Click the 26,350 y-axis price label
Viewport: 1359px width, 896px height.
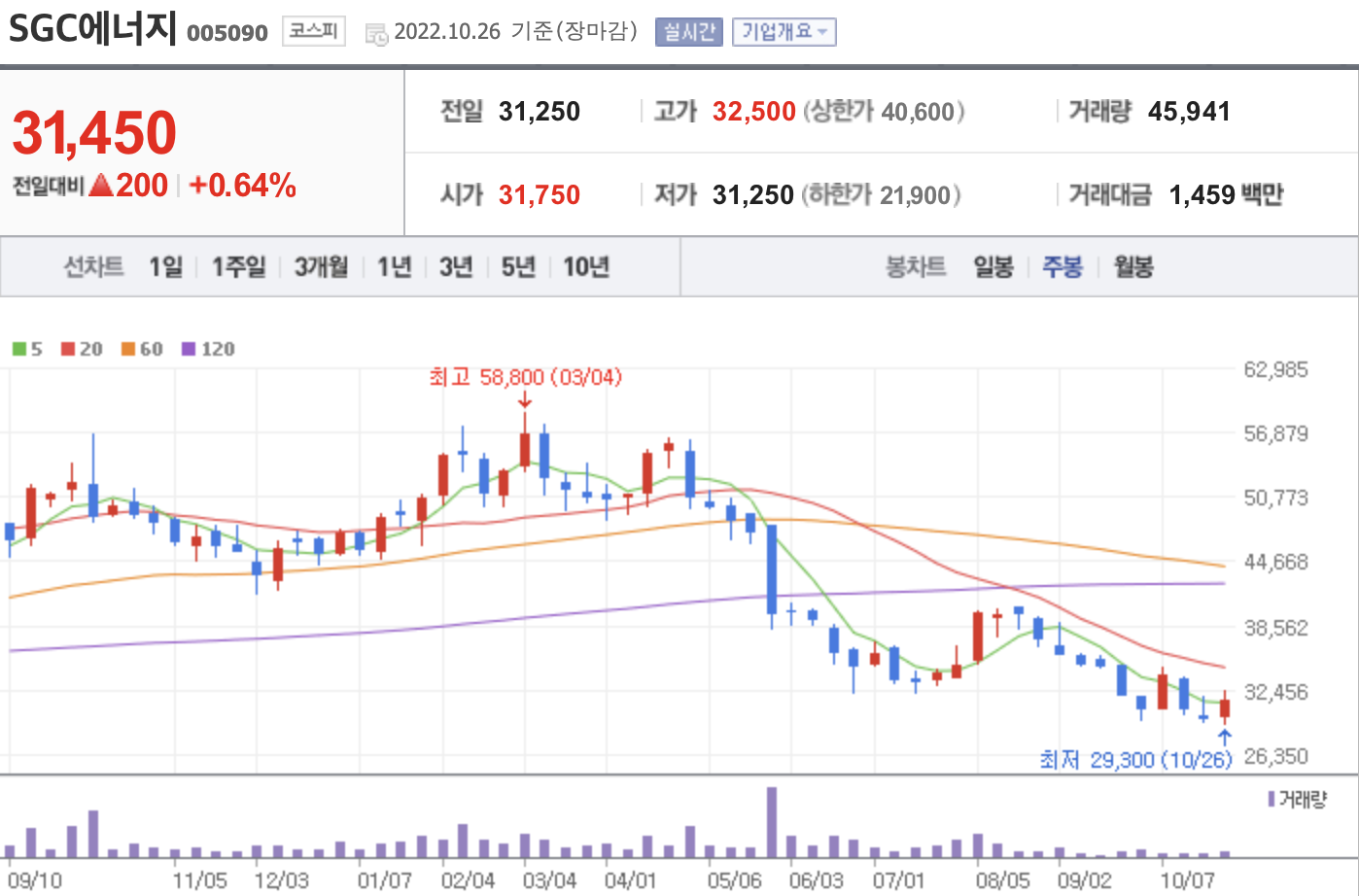(1276, 756)
